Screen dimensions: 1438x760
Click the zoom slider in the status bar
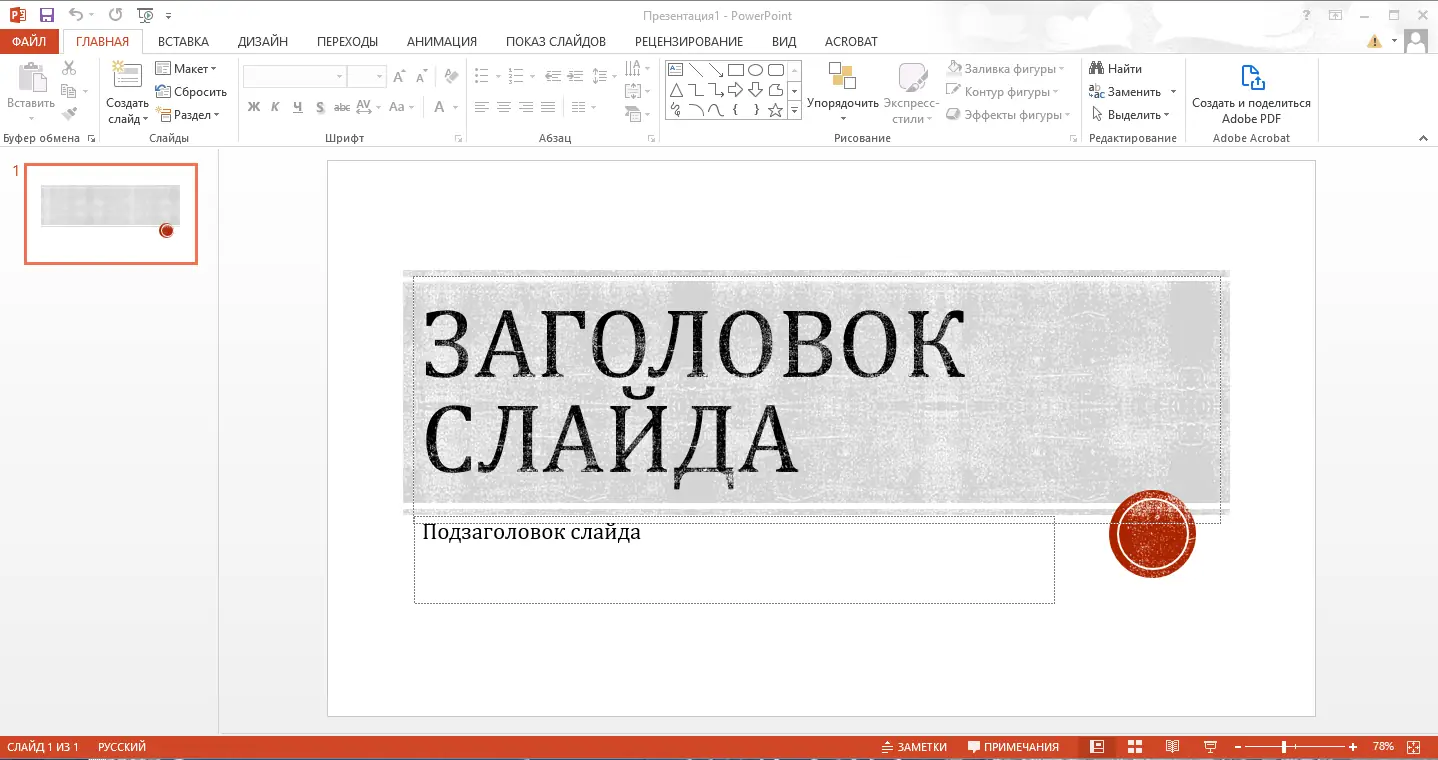click(1285, 746)
